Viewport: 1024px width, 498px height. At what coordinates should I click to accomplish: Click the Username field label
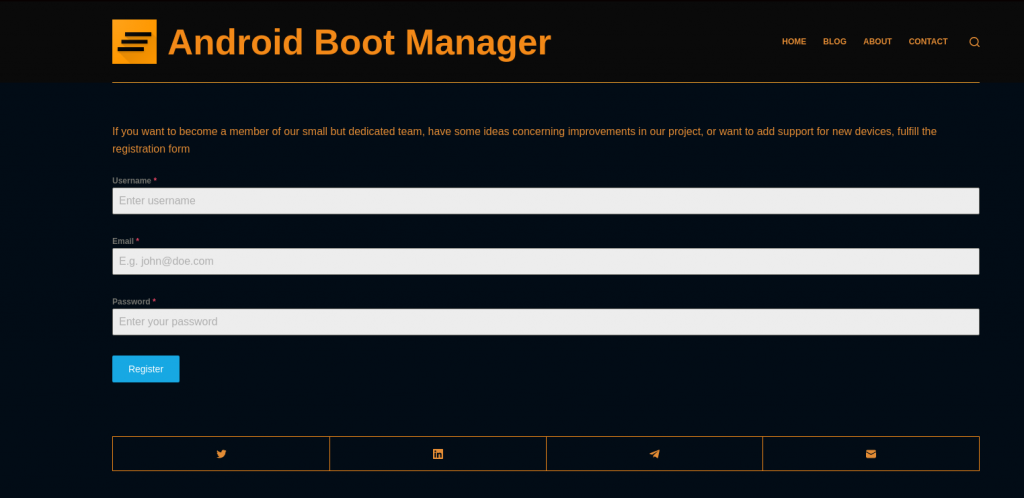click(135, 181)
